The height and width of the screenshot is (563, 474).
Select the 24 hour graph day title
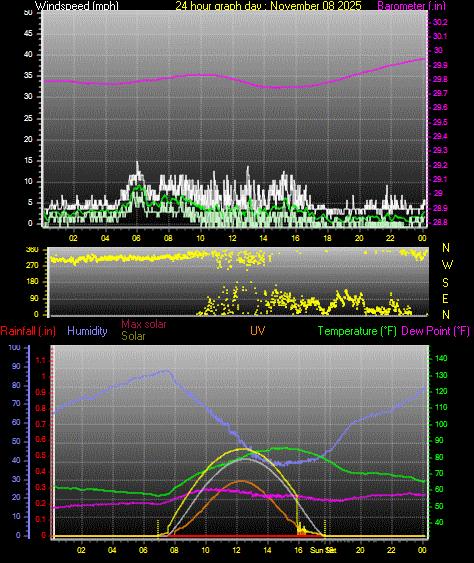tap(268, 6)
